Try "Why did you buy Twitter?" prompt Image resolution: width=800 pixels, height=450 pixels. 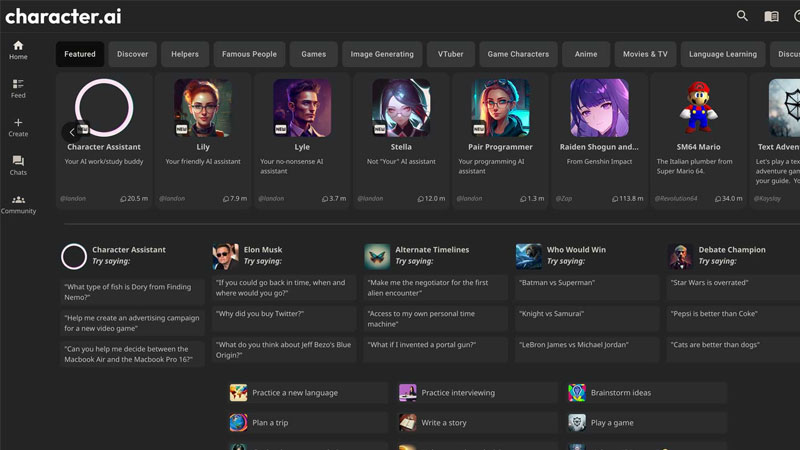[x=284, y=319]
